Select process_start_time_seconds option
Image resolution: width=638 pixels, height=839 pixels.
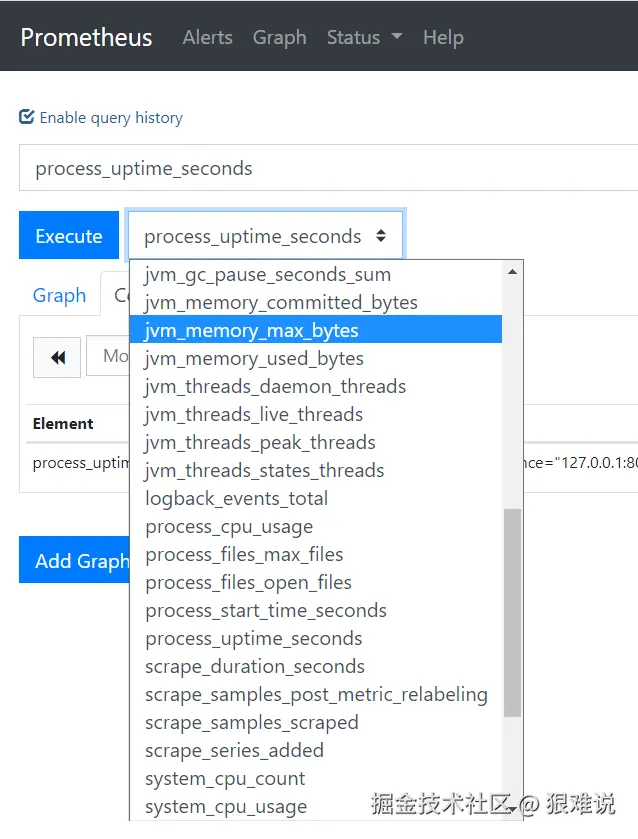(x=316, y=611)
